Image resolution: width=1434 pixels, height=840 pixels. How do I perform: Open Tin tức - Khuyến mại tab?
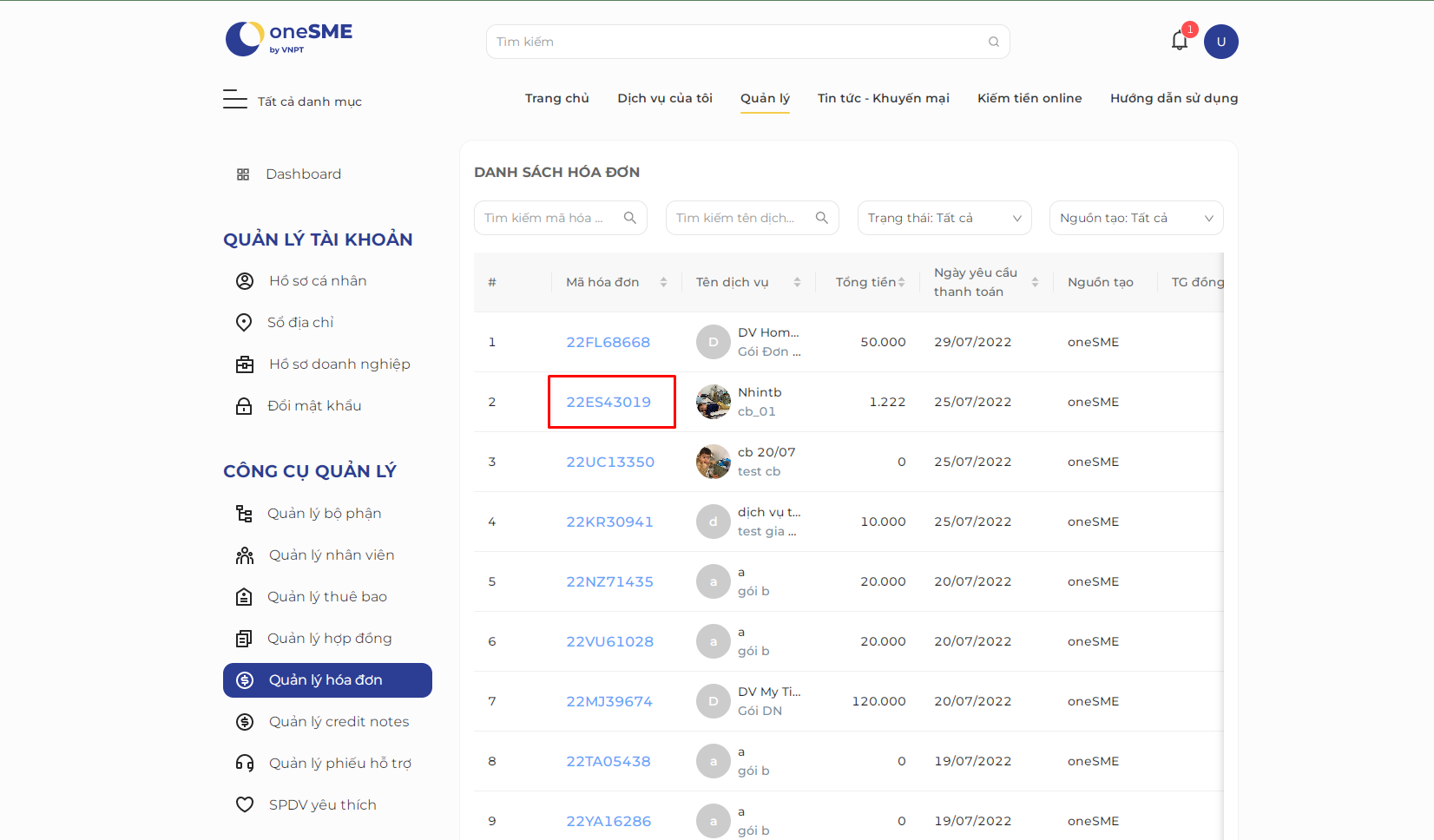coord(884,98)
